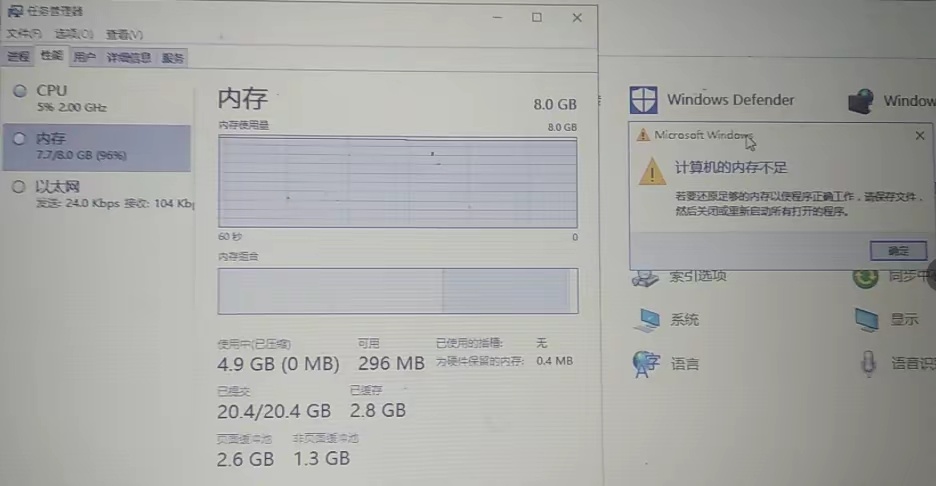Close the Microsoft Windows warning dialog
The image size is (936, 486).
pyautogui.click(x=920, y=136)
